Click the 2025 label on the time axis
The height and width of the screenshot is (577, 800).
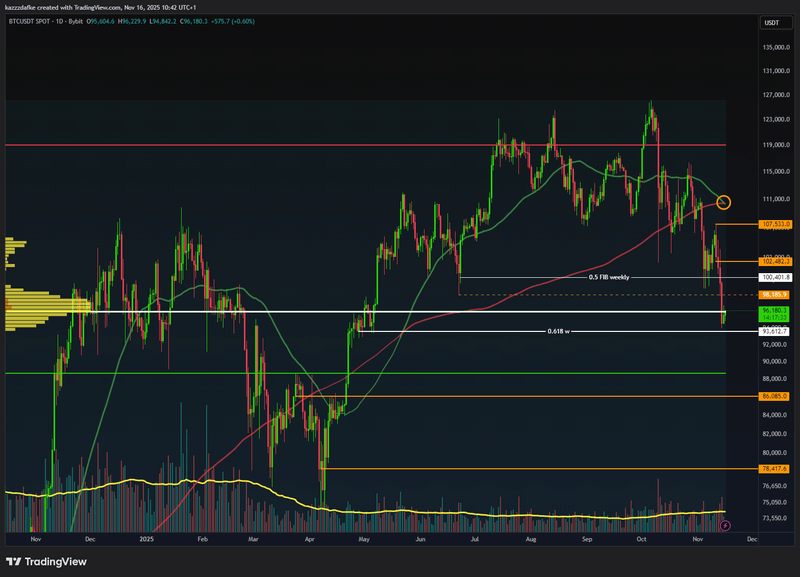coord(146,539)
